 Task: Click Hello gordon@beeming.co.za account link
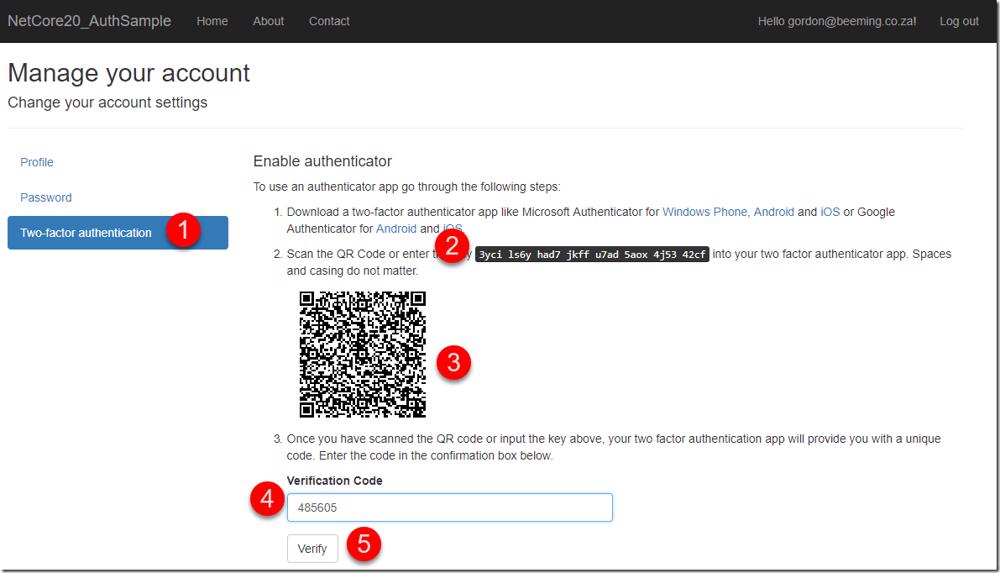837,21
